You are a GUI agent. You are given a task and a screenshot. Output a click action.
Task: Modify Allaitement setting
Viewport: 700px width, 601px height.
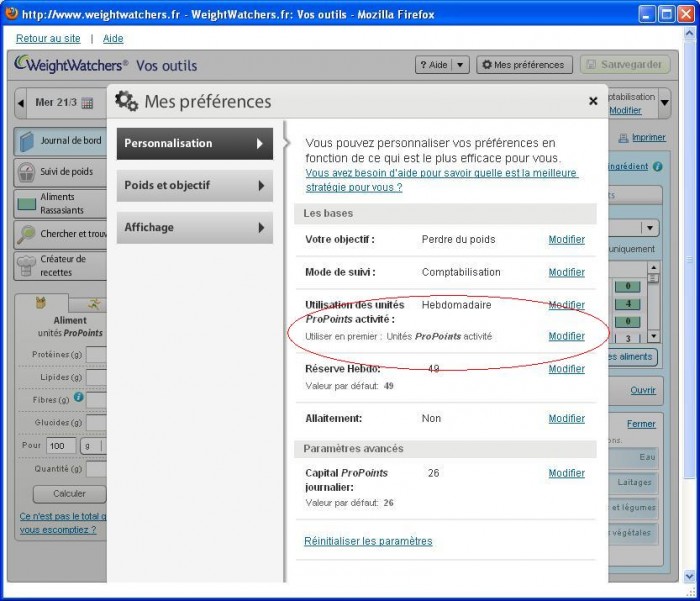567,419
